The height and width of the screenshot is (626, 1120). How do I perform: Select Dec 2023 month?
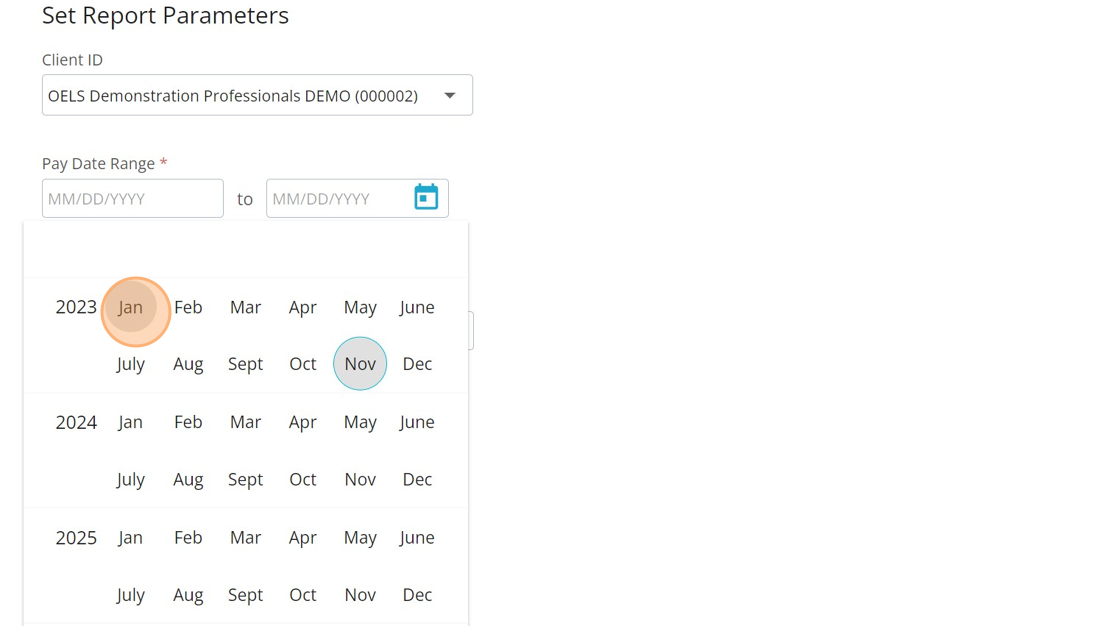click(x=417, y=364)
